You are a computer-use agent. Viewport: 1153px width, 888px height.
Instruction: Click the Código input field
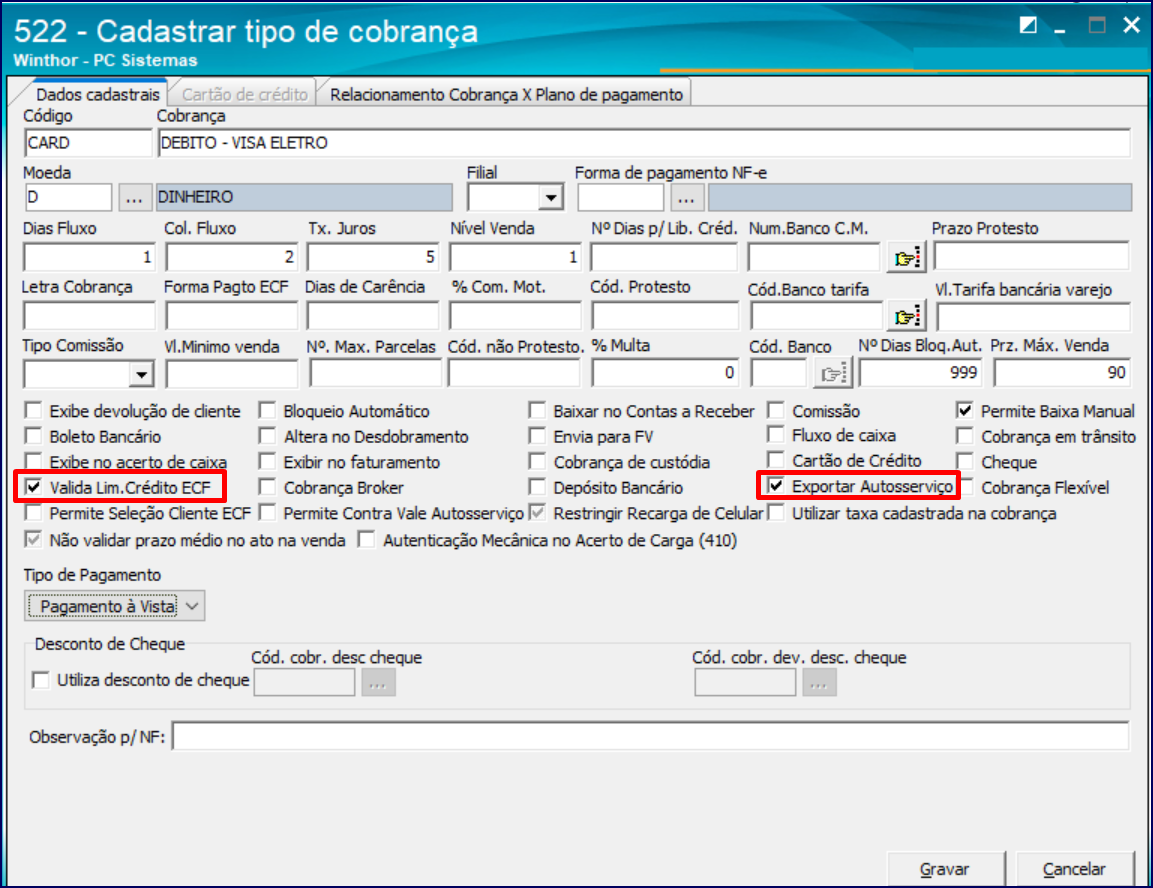(x=88, y=143)
